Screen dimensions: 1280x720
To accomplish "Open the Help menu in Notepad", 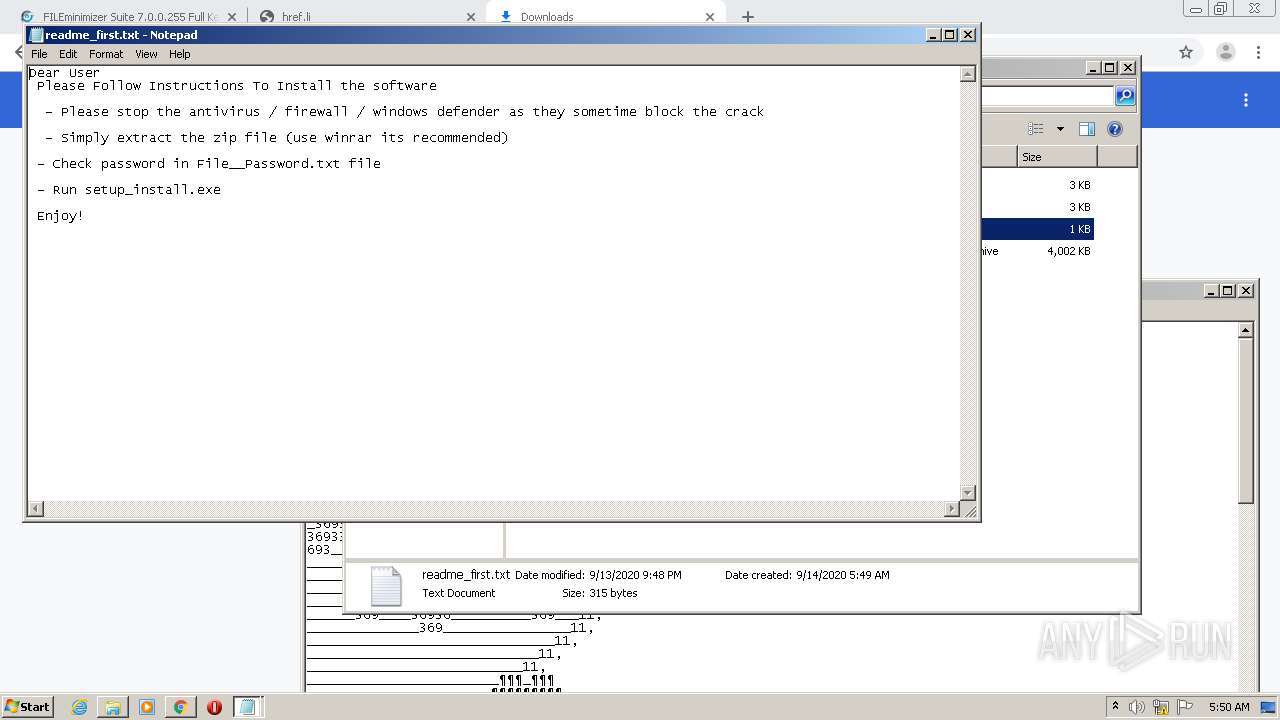I will coord(179,54).
